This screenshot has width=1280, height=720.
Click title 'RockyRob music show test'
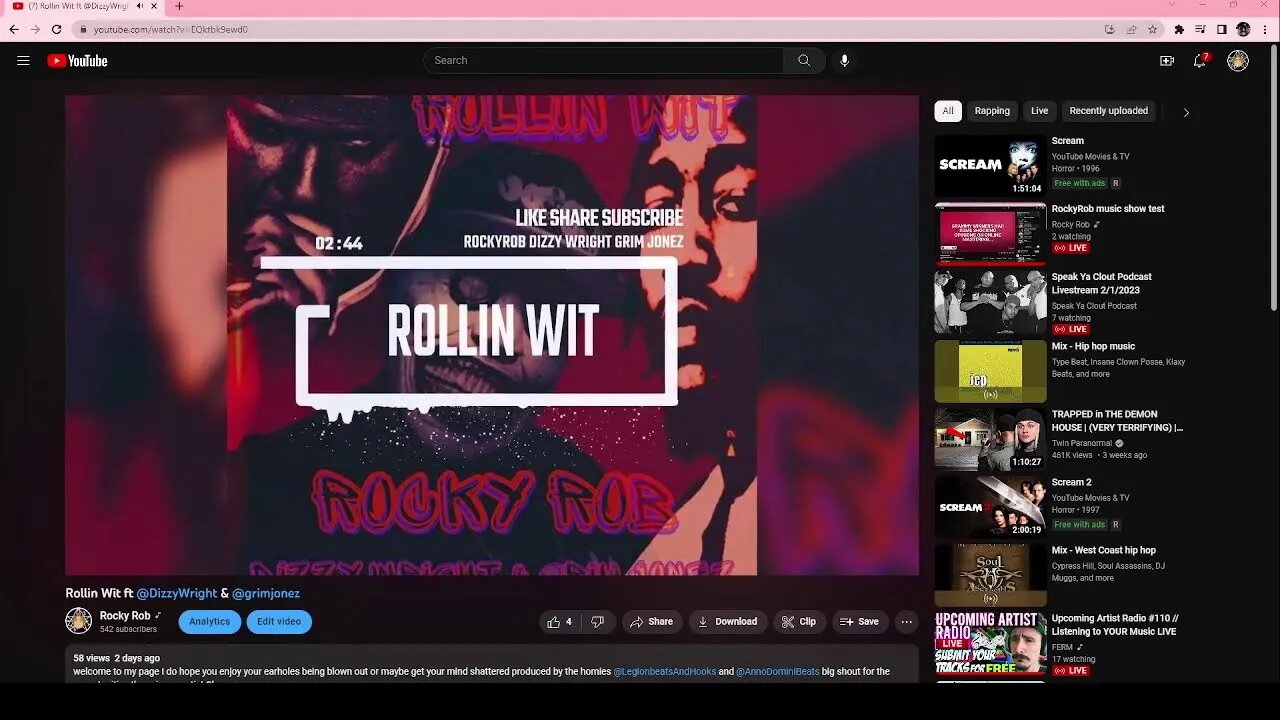pos(1108,209)
